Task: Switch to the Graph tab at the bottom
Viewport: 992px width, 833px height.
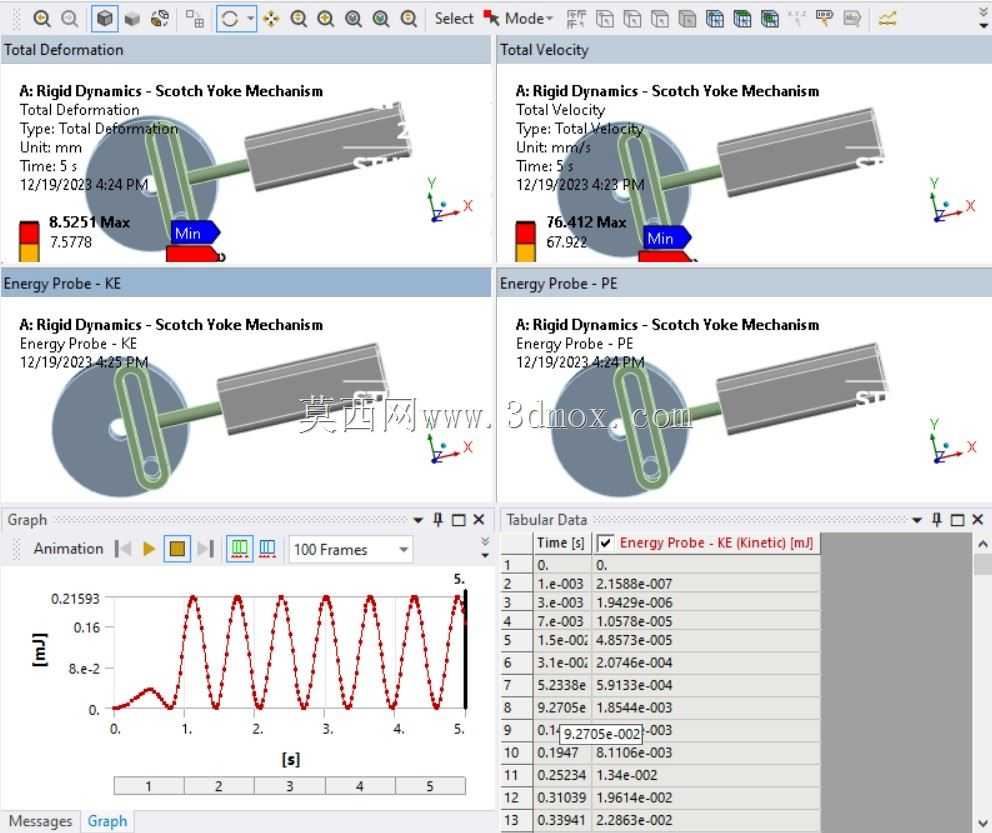Action: (107, 821)
